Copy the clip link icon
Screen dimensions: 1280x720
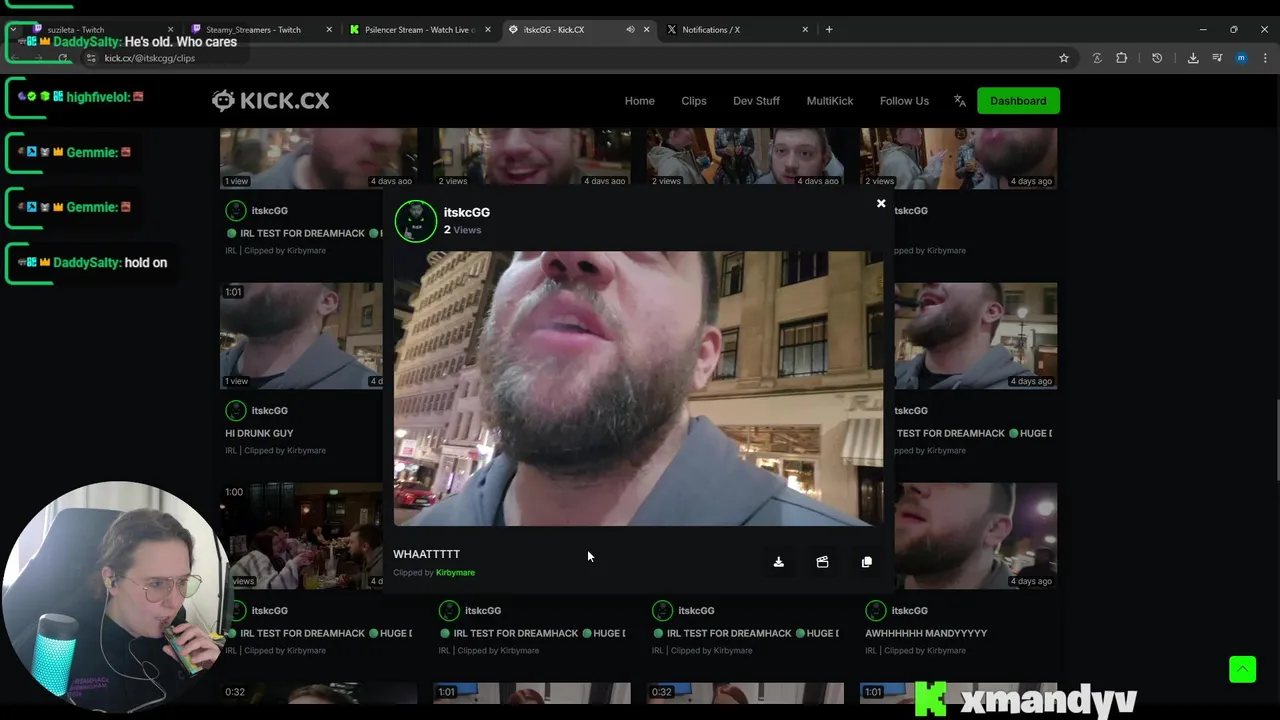866,562
